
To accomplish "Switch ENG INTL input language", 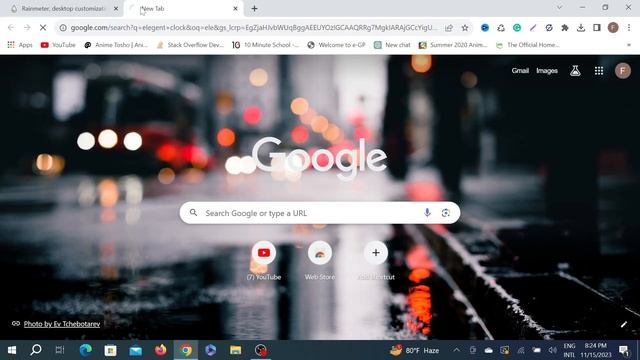I will pyautogui.click(x=569, y=350).
